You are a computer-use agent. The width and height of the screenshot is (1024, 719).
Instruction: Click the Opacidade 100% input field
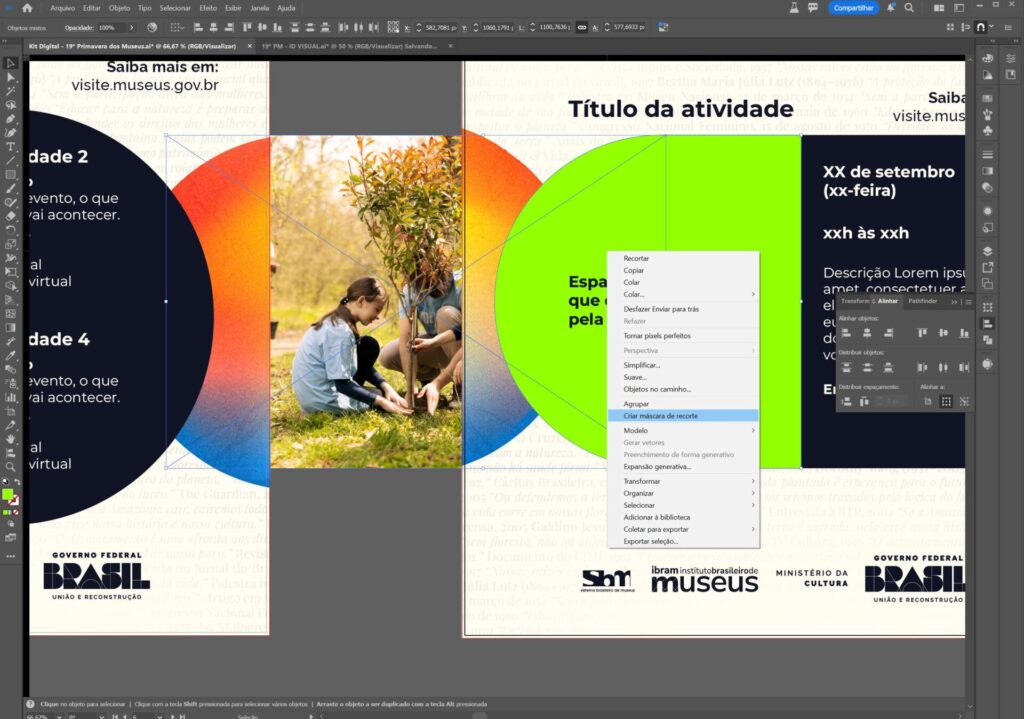(x=110, y=28)
